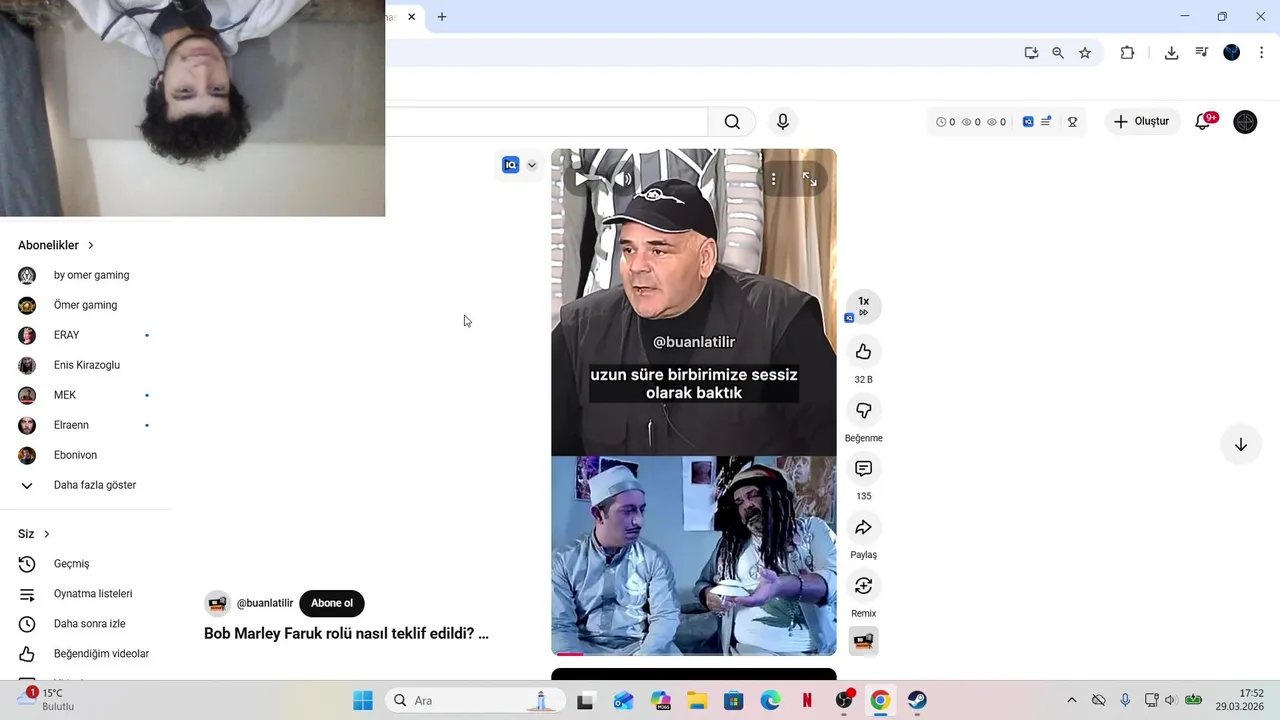Open File Explorer from taskbar
This screenshot has height=720, width=1280.
[696, 701]
